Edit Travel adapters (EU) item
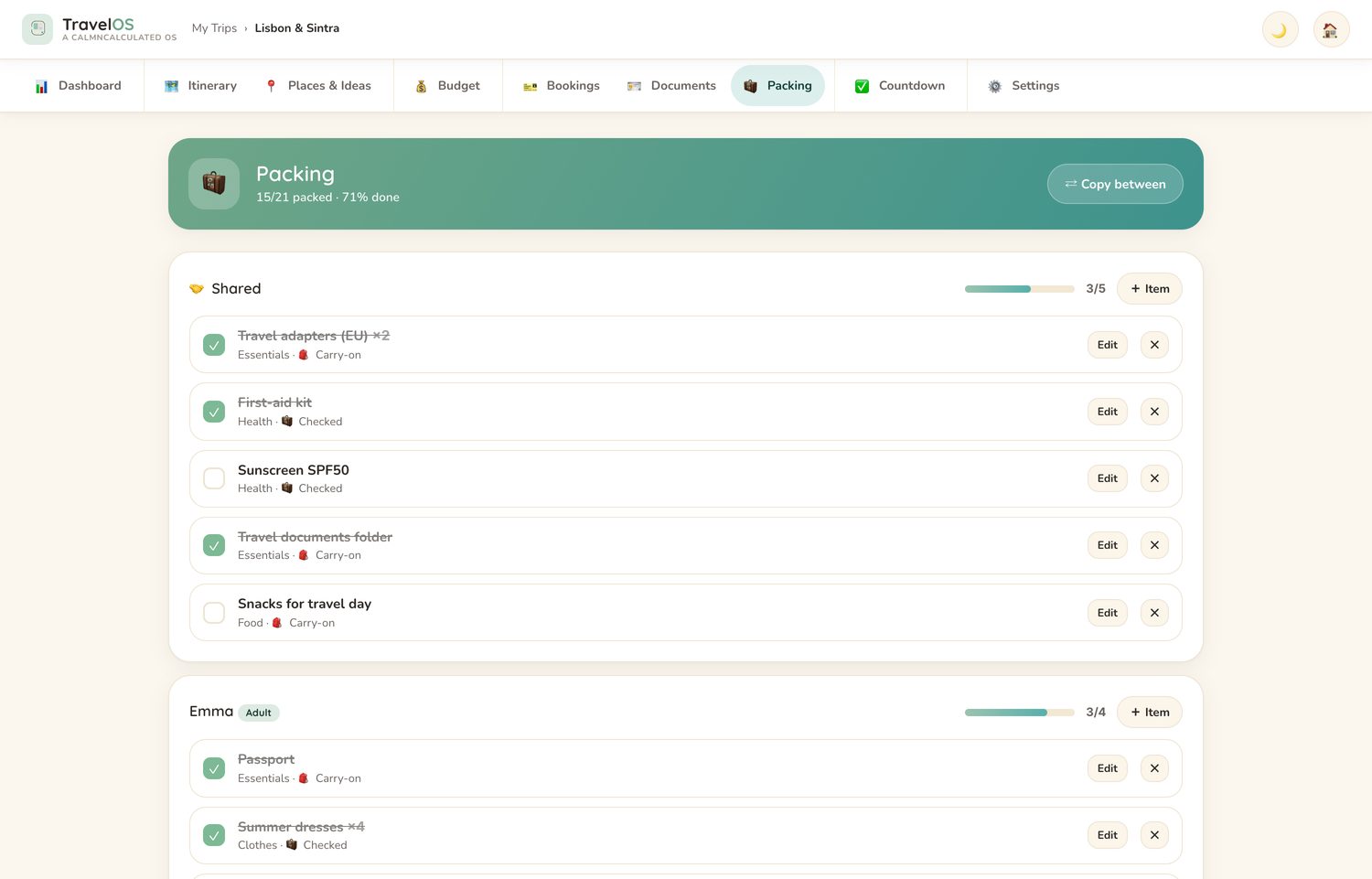 pos(1108,345)
